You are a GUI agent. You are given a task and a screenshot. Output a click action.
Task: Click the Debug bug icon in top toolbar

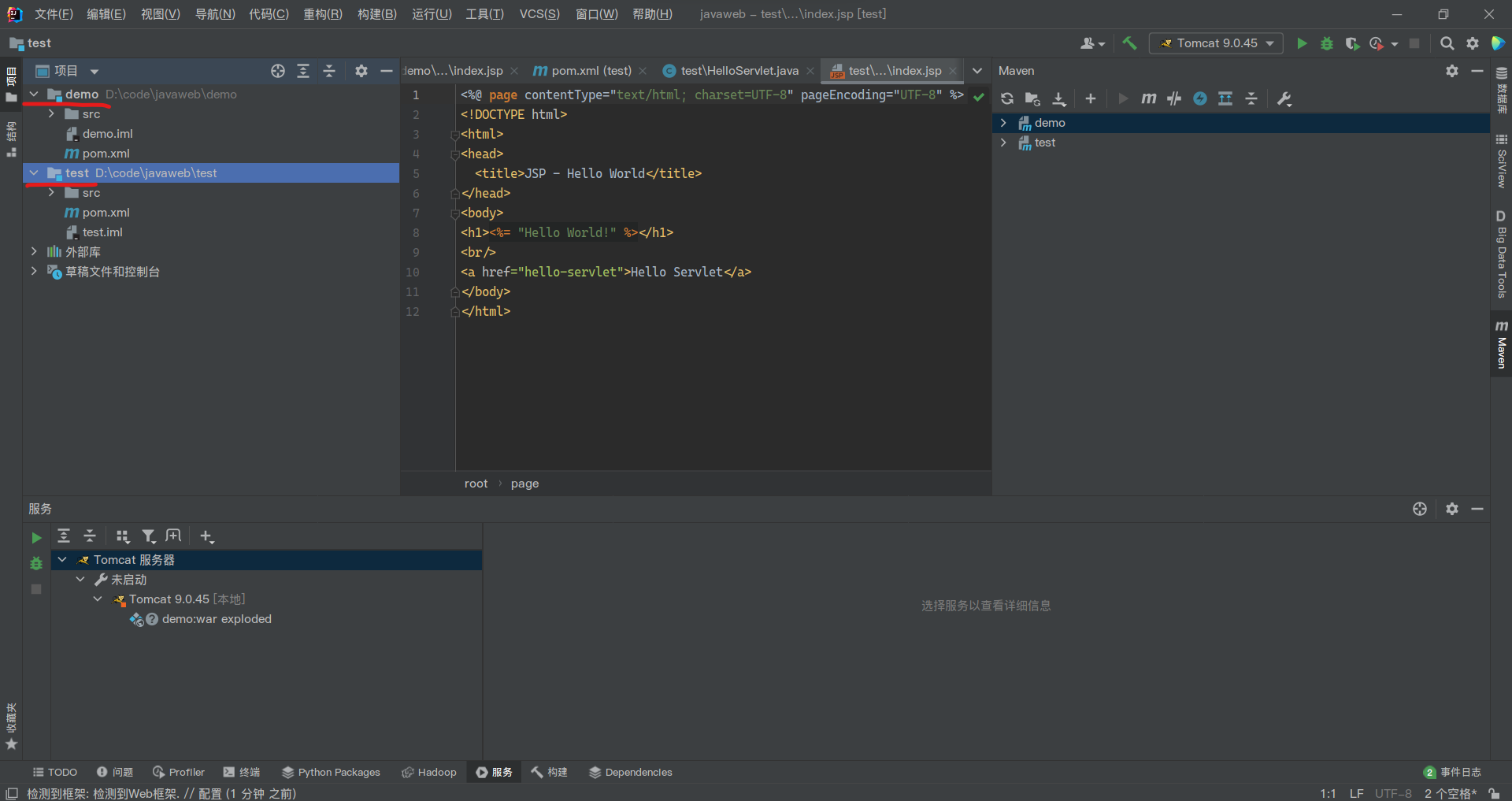pyautogui.click(x=1327, y=43)
